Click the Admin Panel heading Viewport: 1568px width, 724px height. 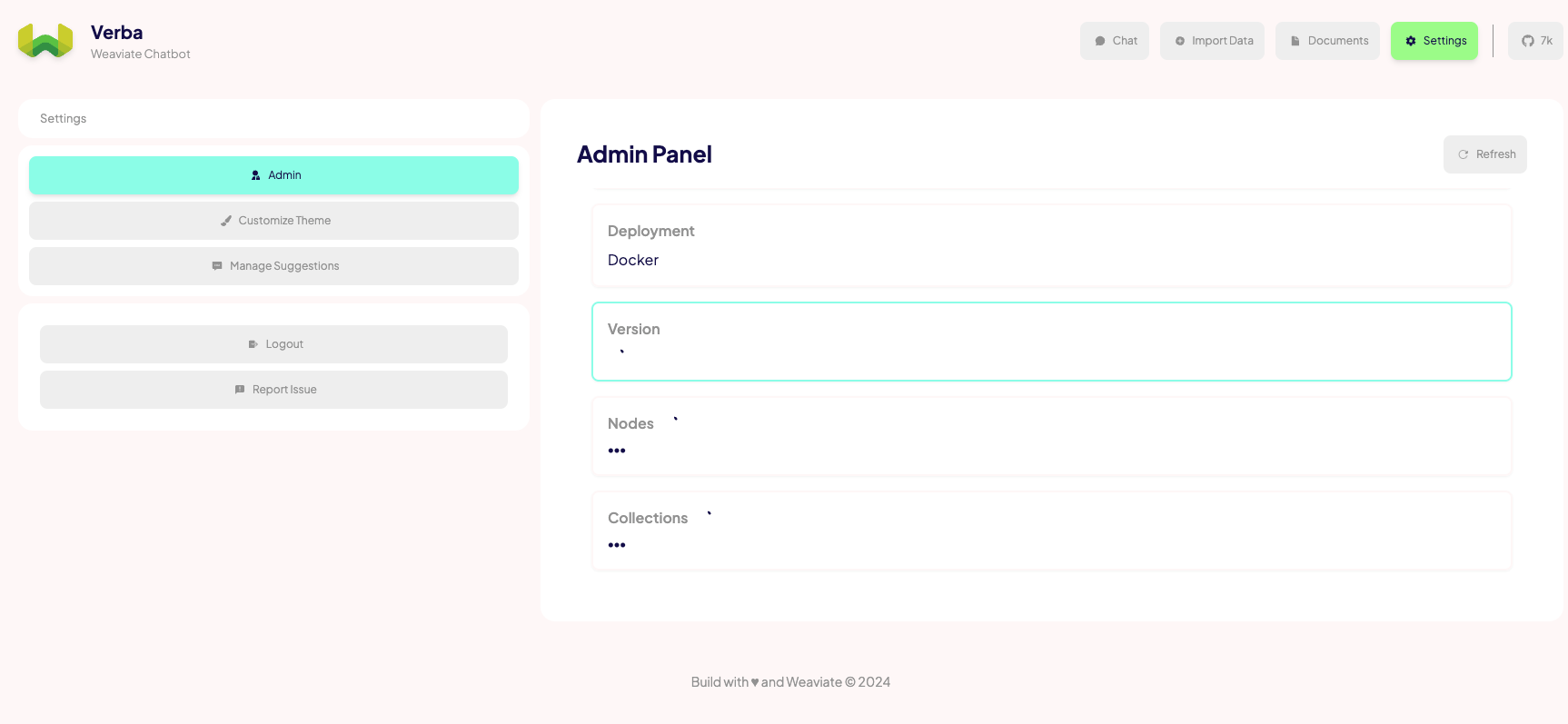click(644, 154)
